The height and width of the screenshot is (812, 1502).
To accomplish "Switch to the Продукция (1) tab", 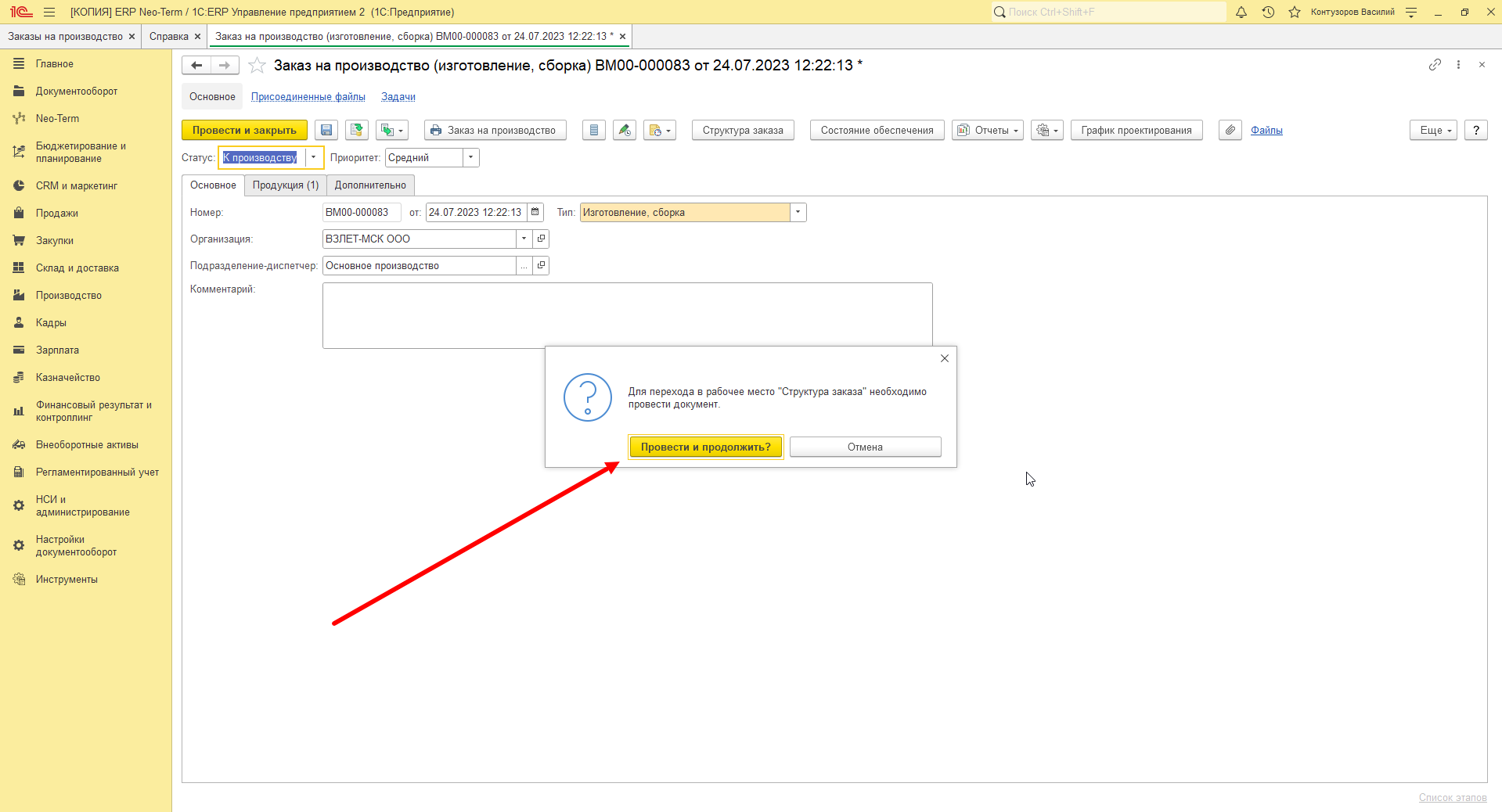I will point(286,185).
